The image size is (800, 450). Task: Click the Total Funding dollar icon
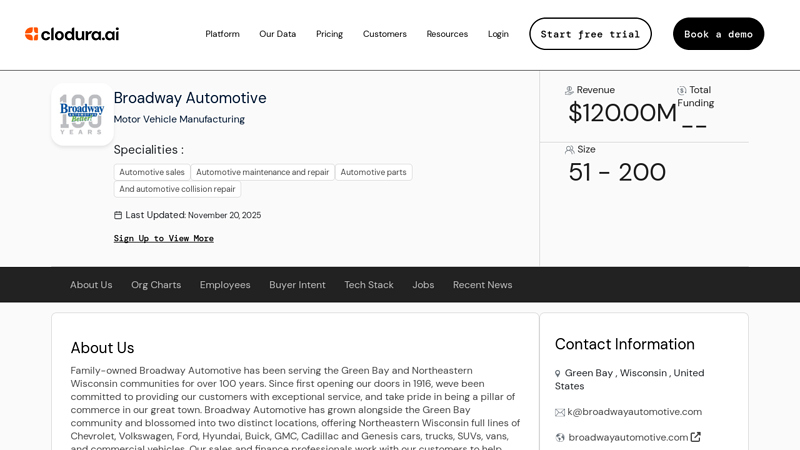pyautogui.click(x=682, y=90)
